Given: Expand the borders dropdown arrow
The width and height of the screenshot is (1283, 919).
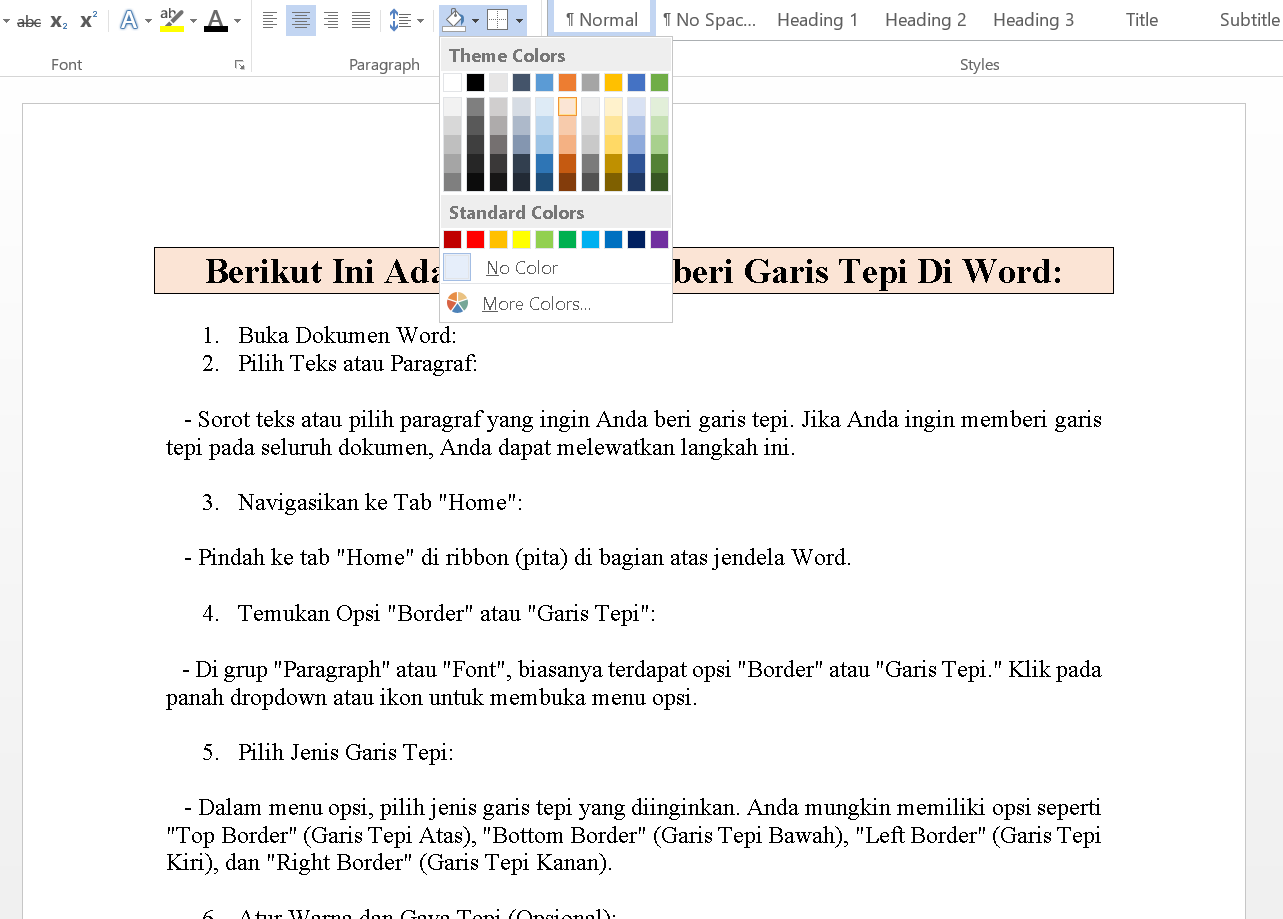Looking at the screenshot, I should point(519,20).
